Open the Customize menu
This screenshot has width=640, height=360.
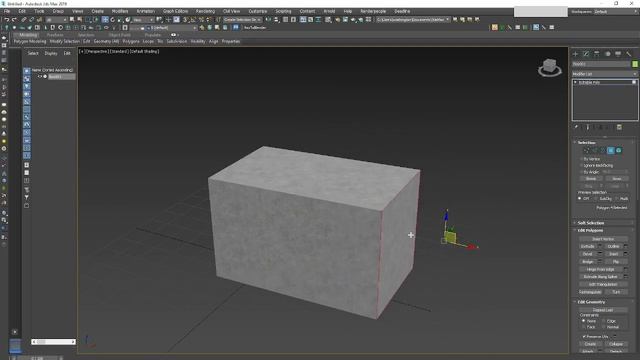pyautogui.click(x=258, y=11)
